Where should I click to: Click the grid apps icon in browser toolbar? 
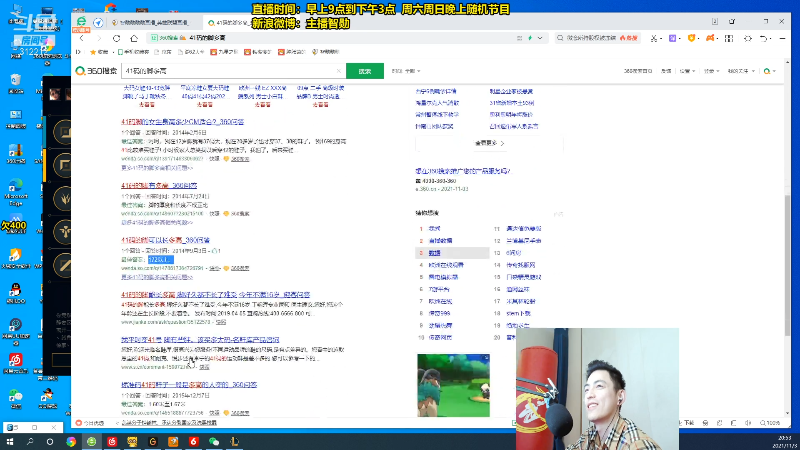(729, 38)
